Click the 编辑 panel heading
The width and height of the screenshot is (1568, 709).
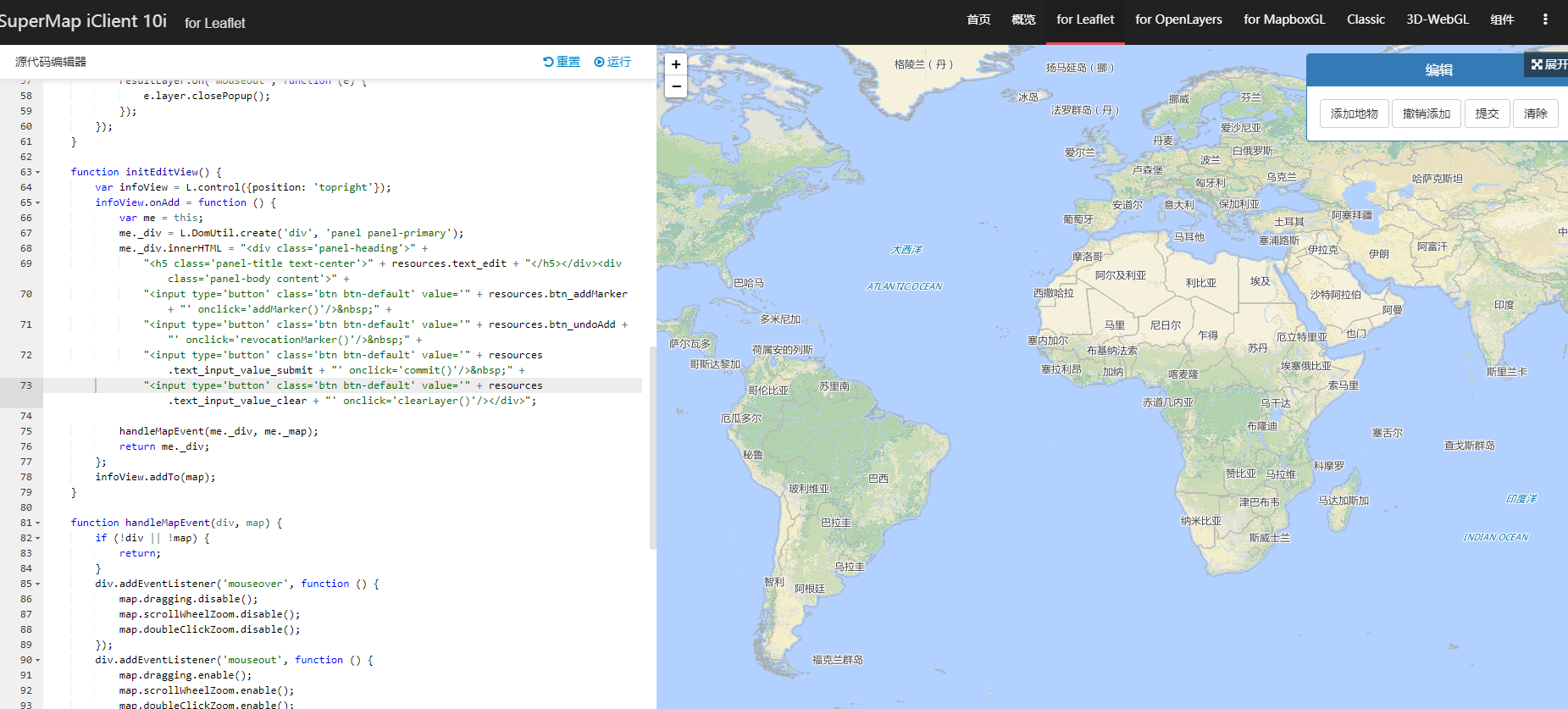1438,70
